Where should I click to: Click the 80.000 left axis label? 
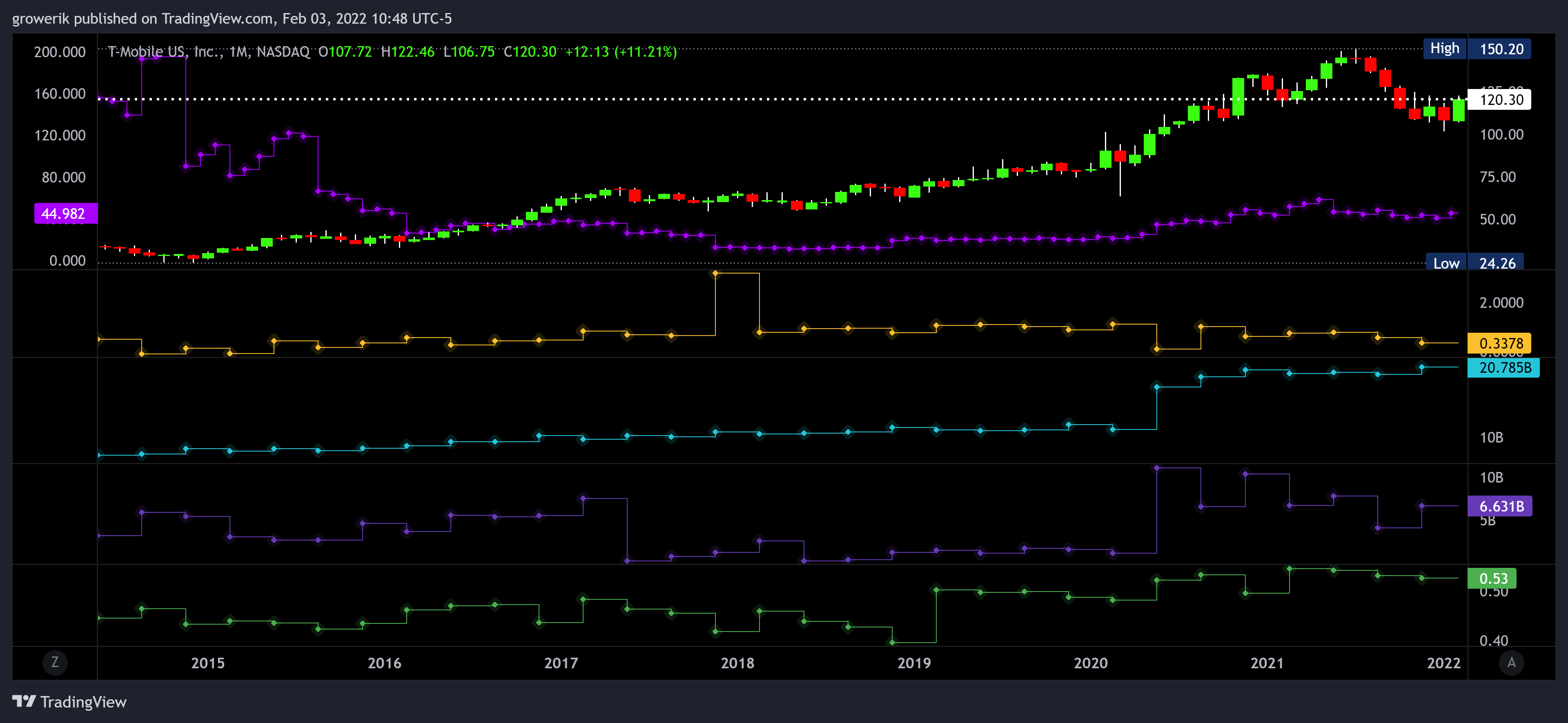(x=63, y=177)
